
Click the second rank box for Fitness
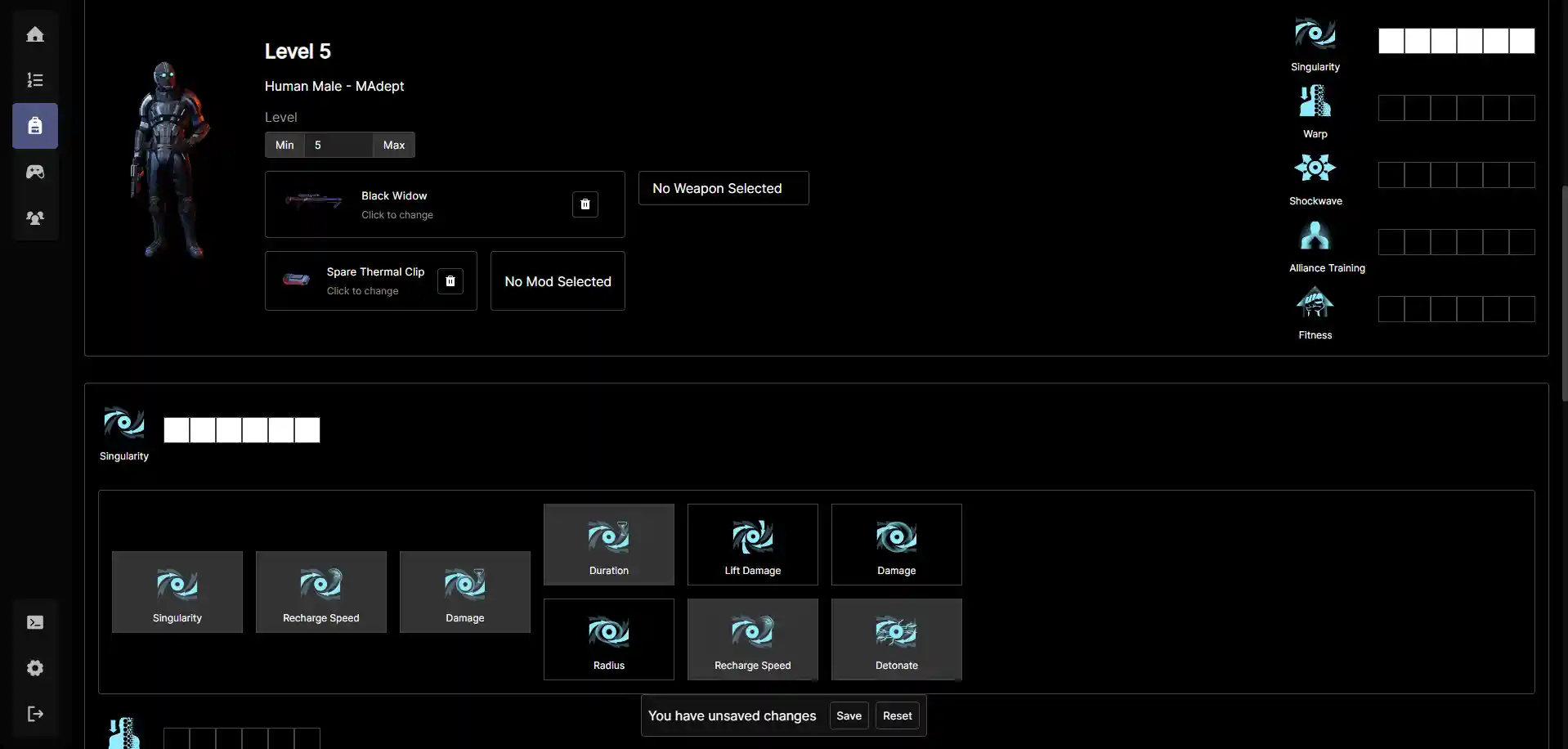click(1418, 309)
